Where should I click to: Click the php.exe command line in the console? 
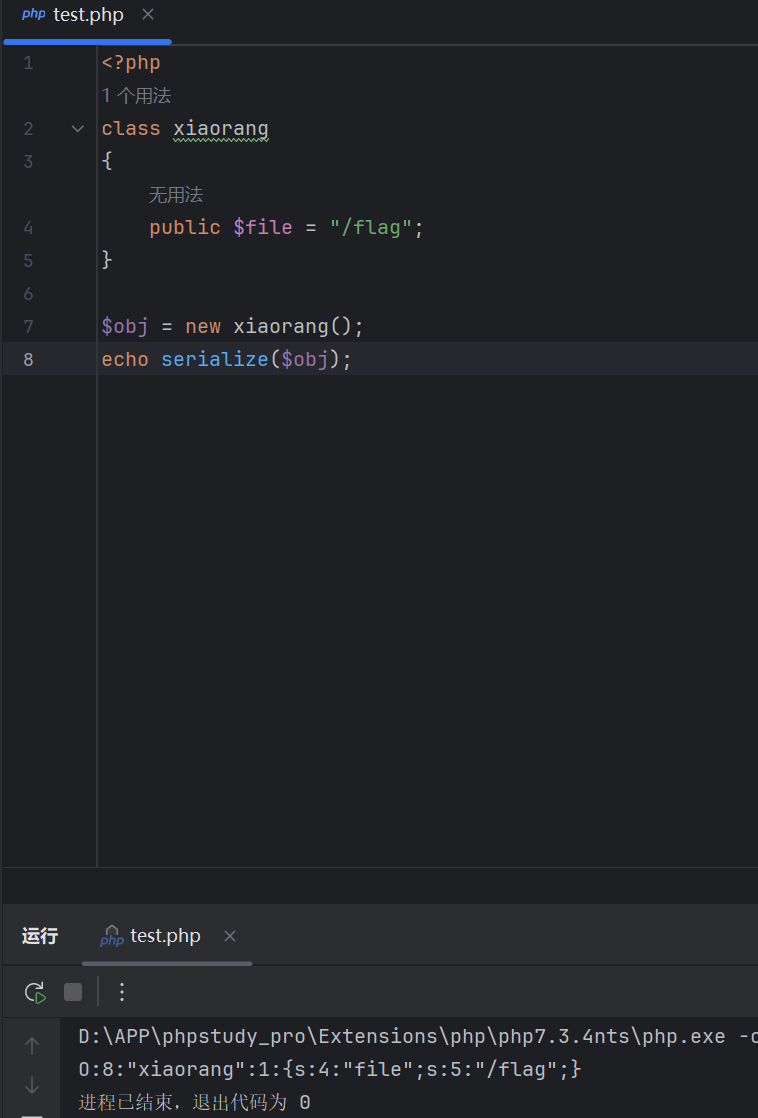tap(418, 1036)
